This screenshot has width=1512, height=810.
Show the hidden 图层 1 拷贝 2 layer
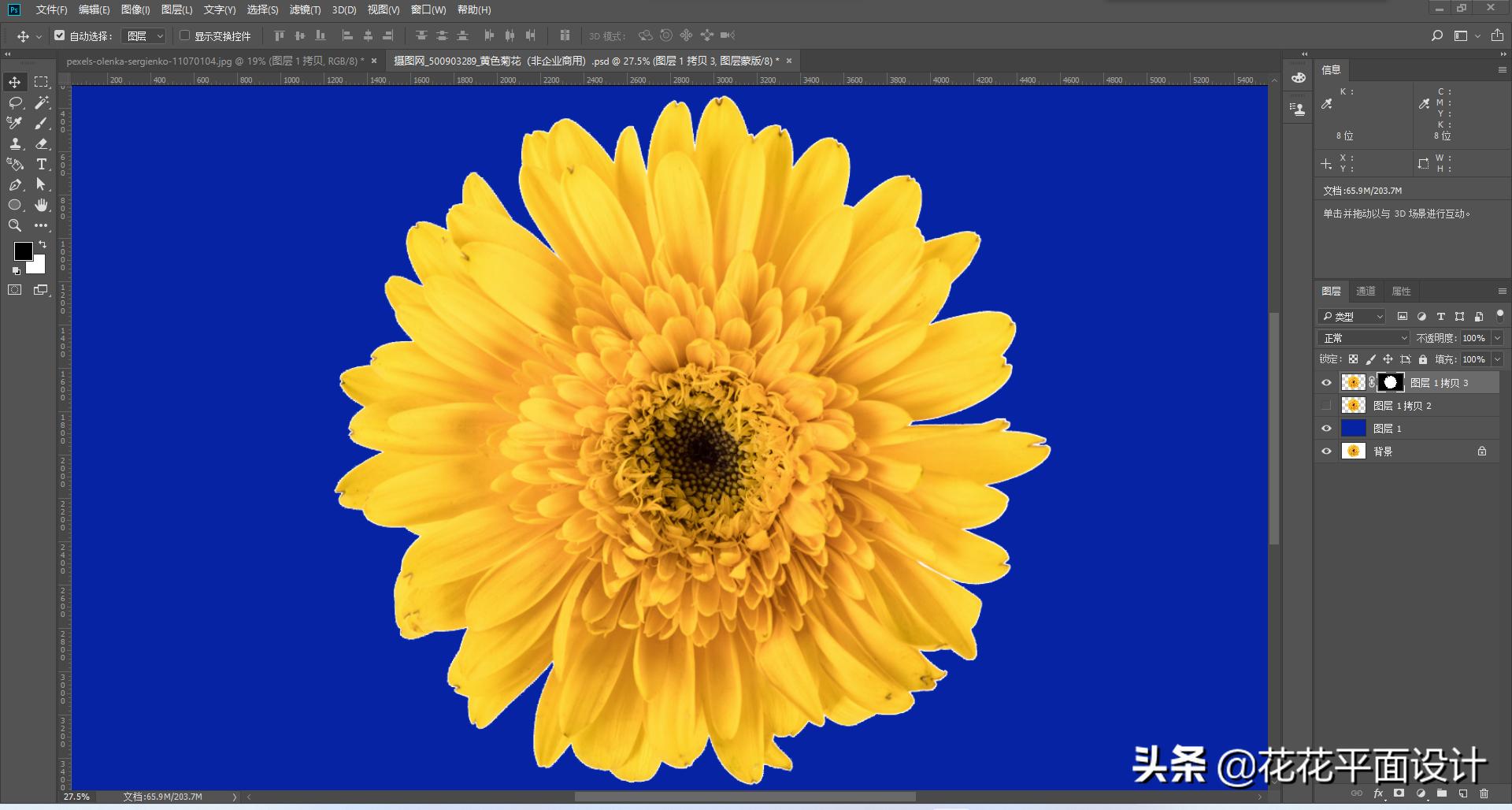point(1326,406)
